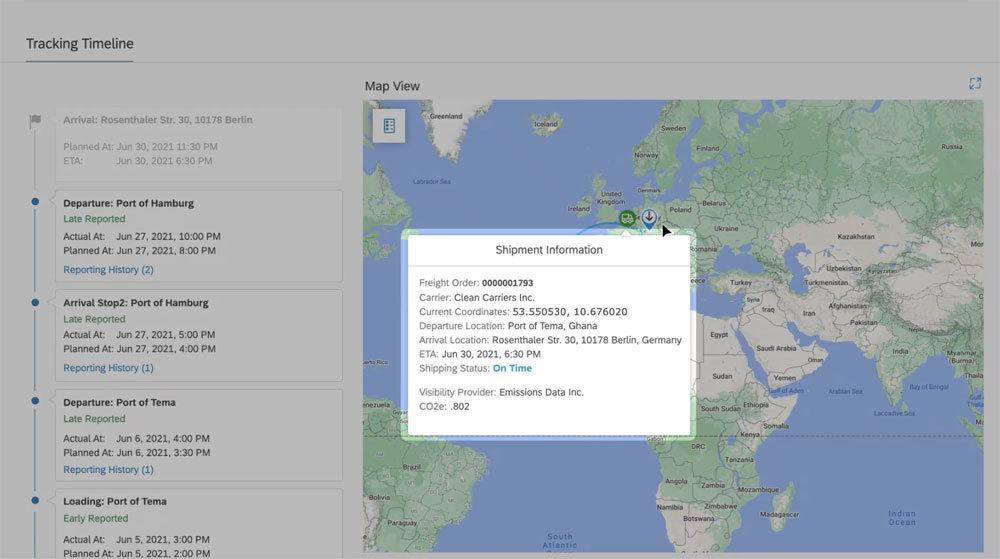Screen dimensions: 1000x559
Task: Click the green truck marker on map
Action: pos(626,218)
